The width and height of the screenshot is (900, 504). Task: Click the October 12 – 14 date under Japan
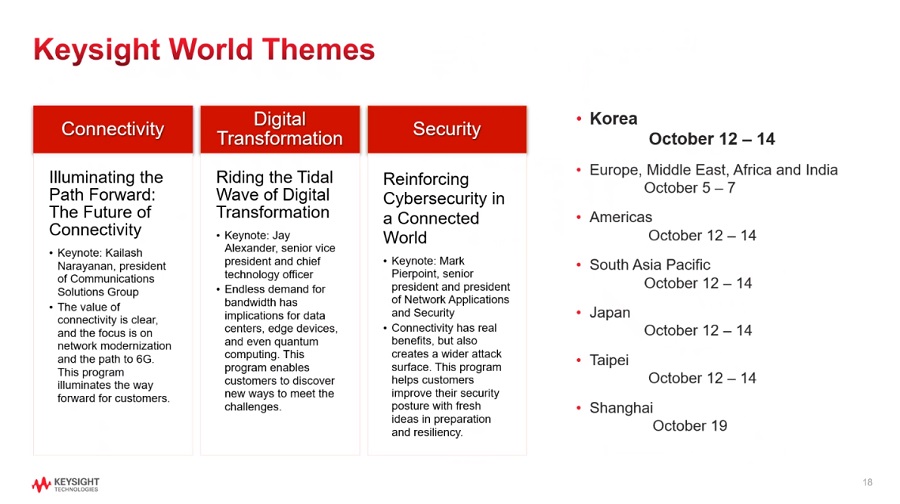[697, 331]
